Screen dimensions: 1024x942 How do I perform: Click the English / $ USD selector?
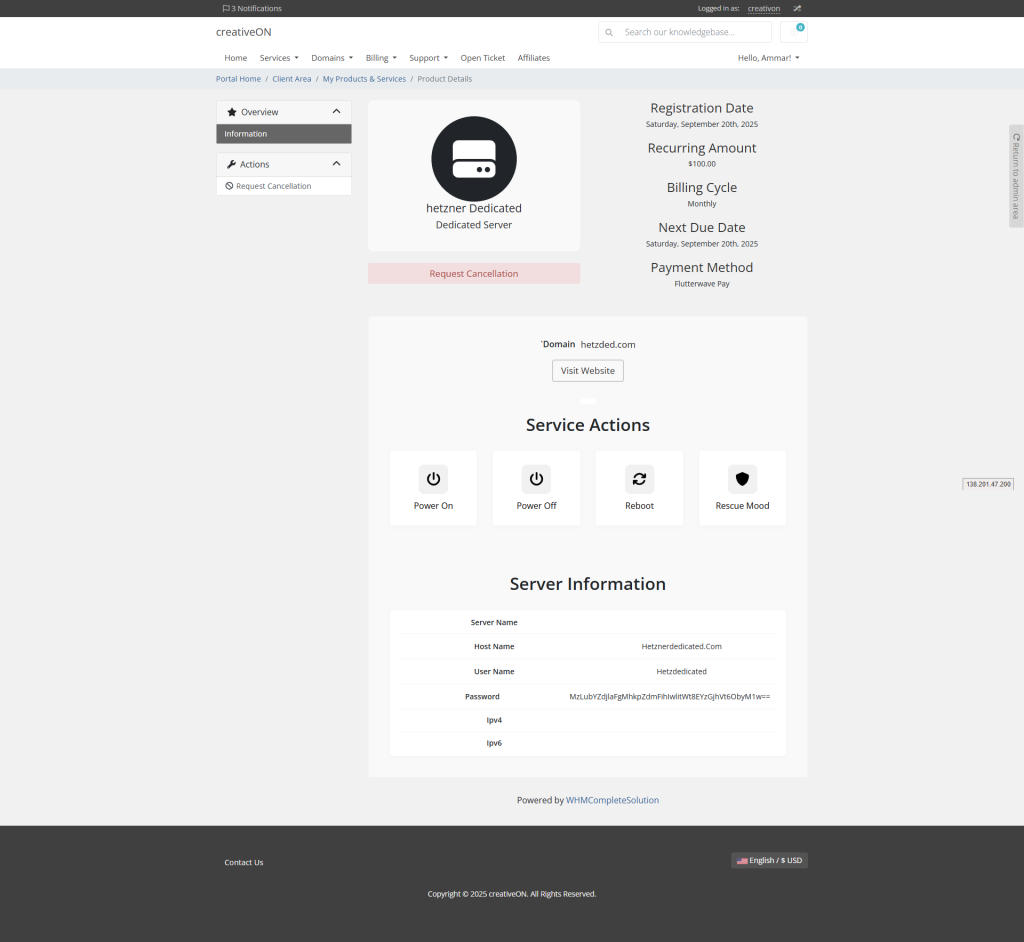click(769, 860)
